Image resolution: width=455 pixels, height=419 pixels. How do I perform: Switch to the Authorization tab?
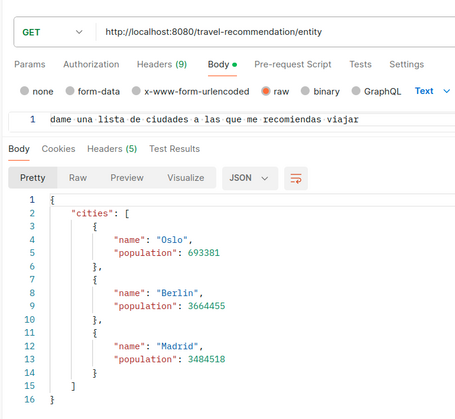tap(91, 64)
